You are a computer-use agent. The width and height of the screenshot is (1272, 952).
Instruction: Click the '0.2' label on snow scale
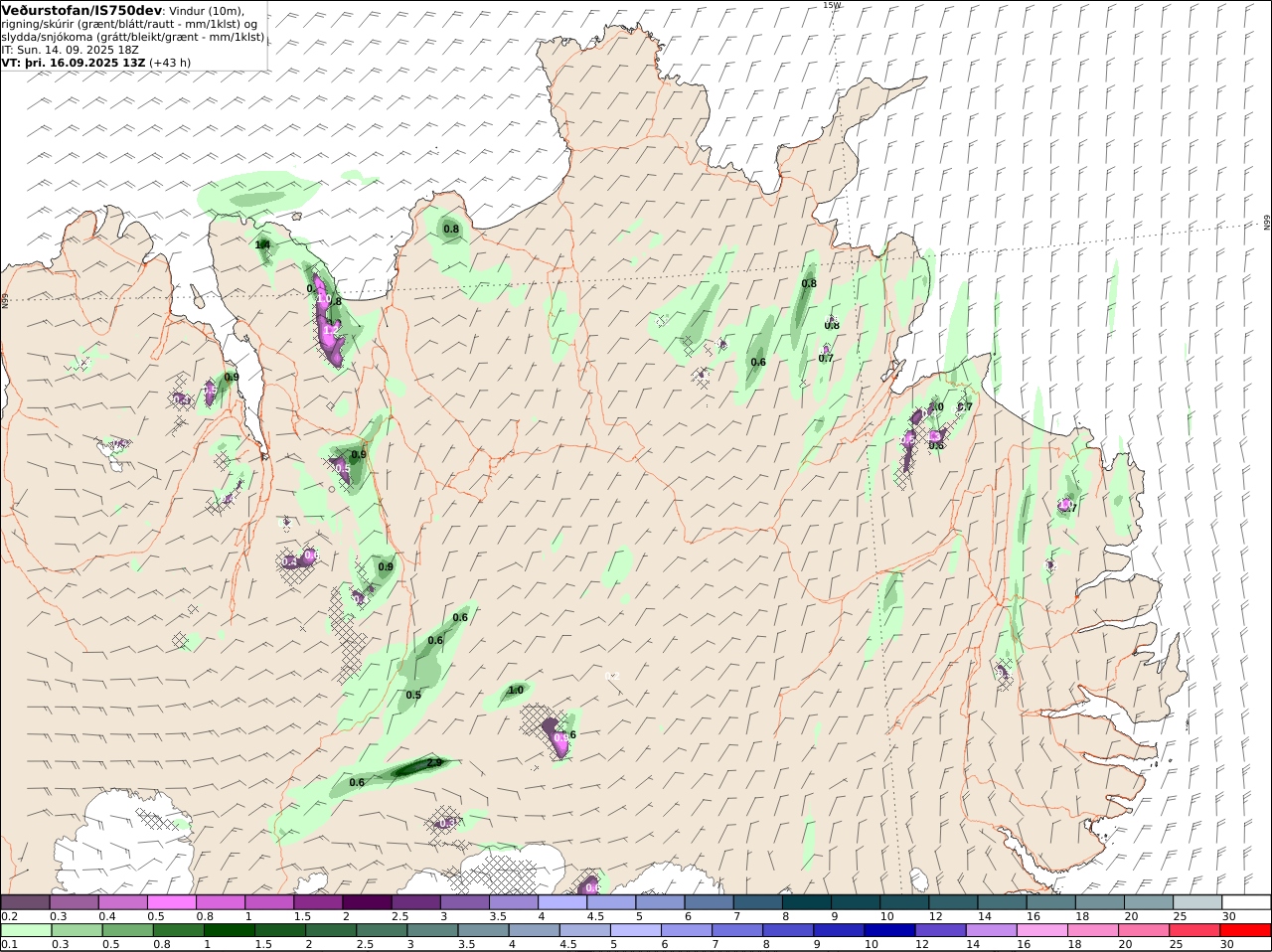[10, 916]
